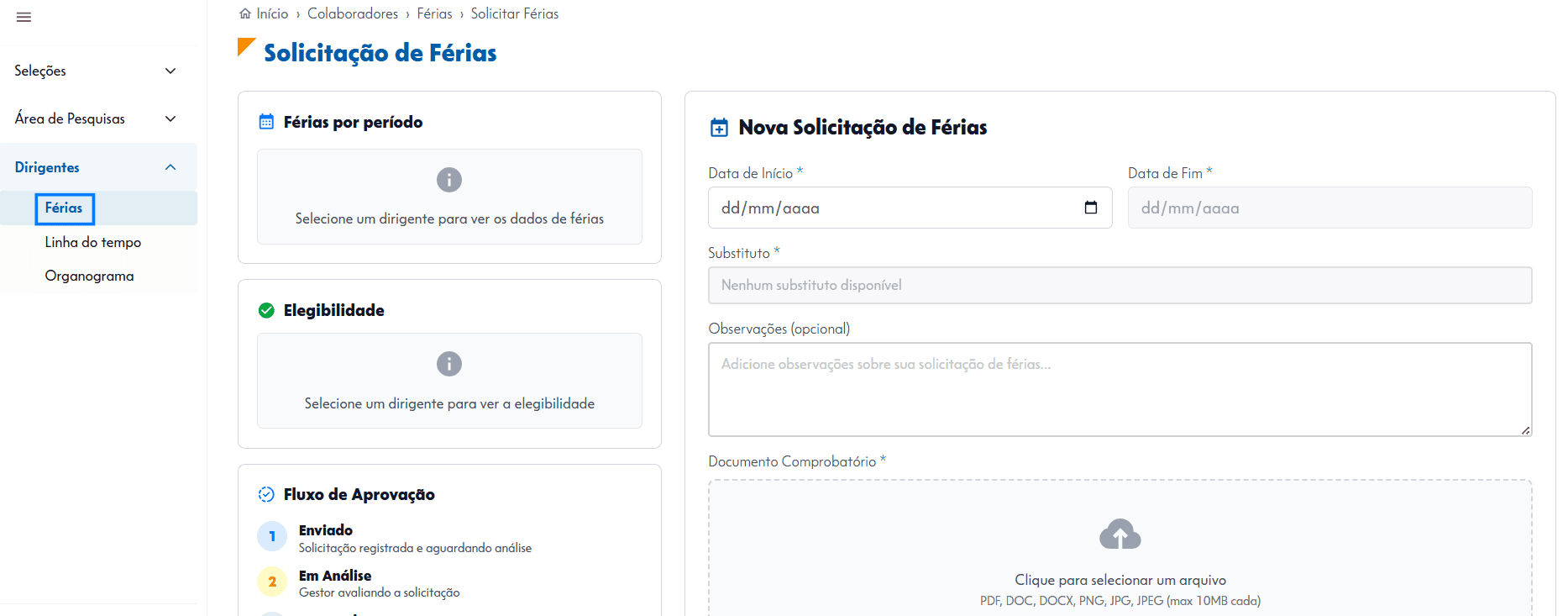Expand the Área de Pesquisas chevron
The width and height of the screenshot is (1568, 616).
170,118
